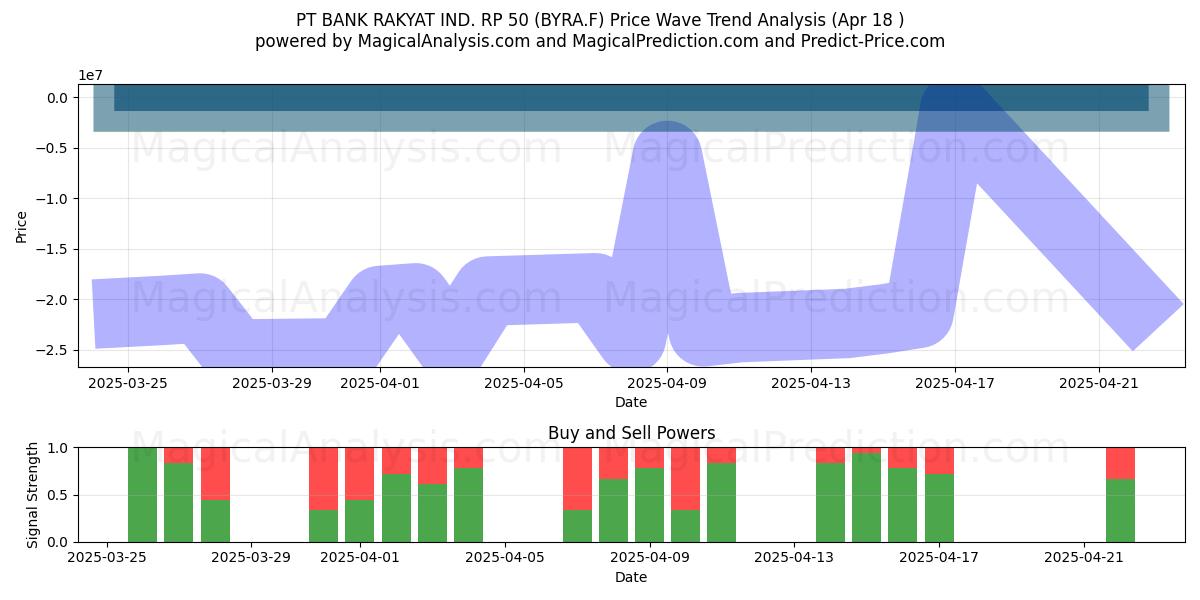Click the green segment of the bar at the 2025-04-17 tick
This screenshot has width=1200, height=600.
[x=939, y=508]
